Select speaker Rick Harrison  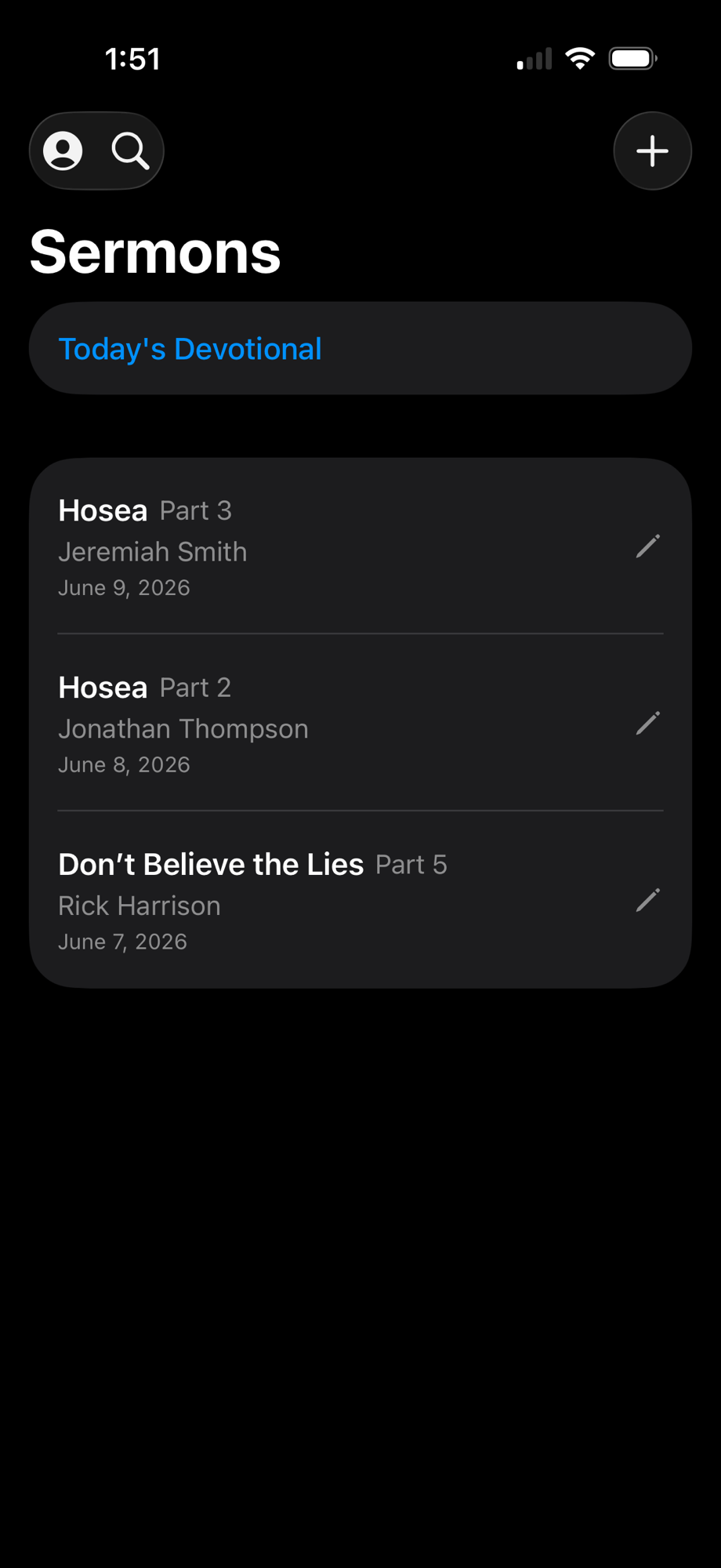click(139, 906)
